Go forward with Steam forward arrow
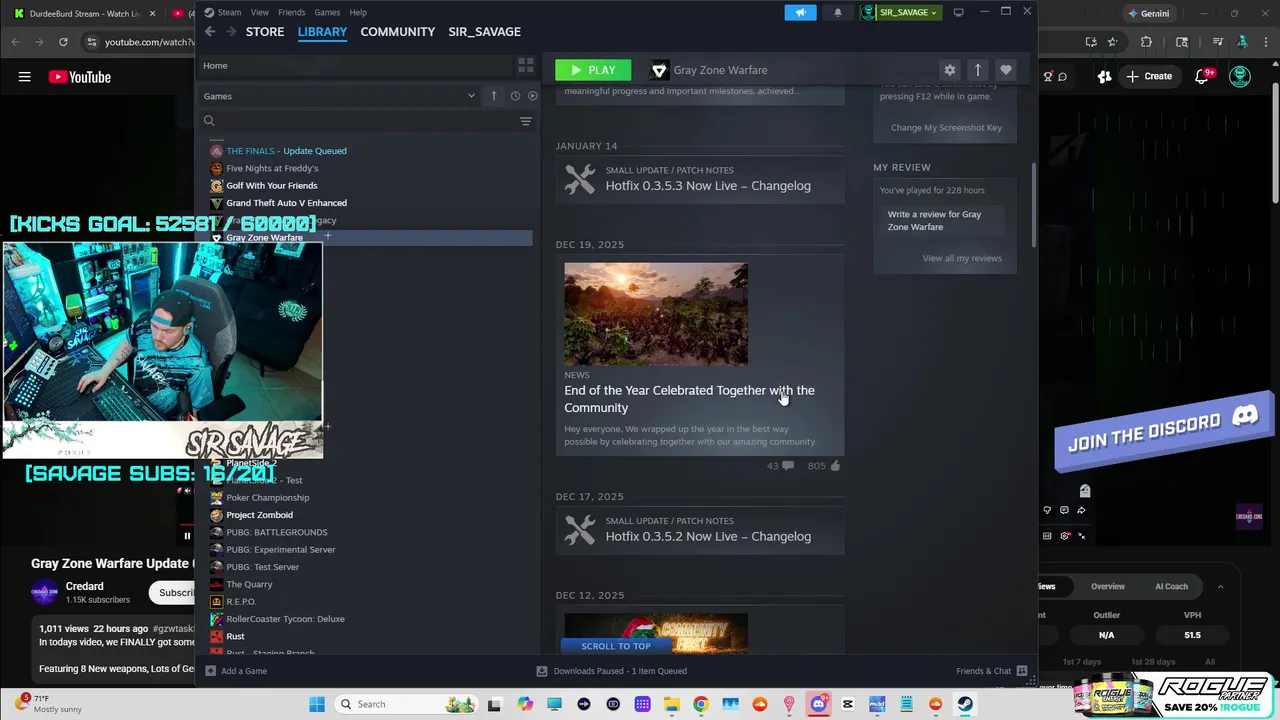 231,32
